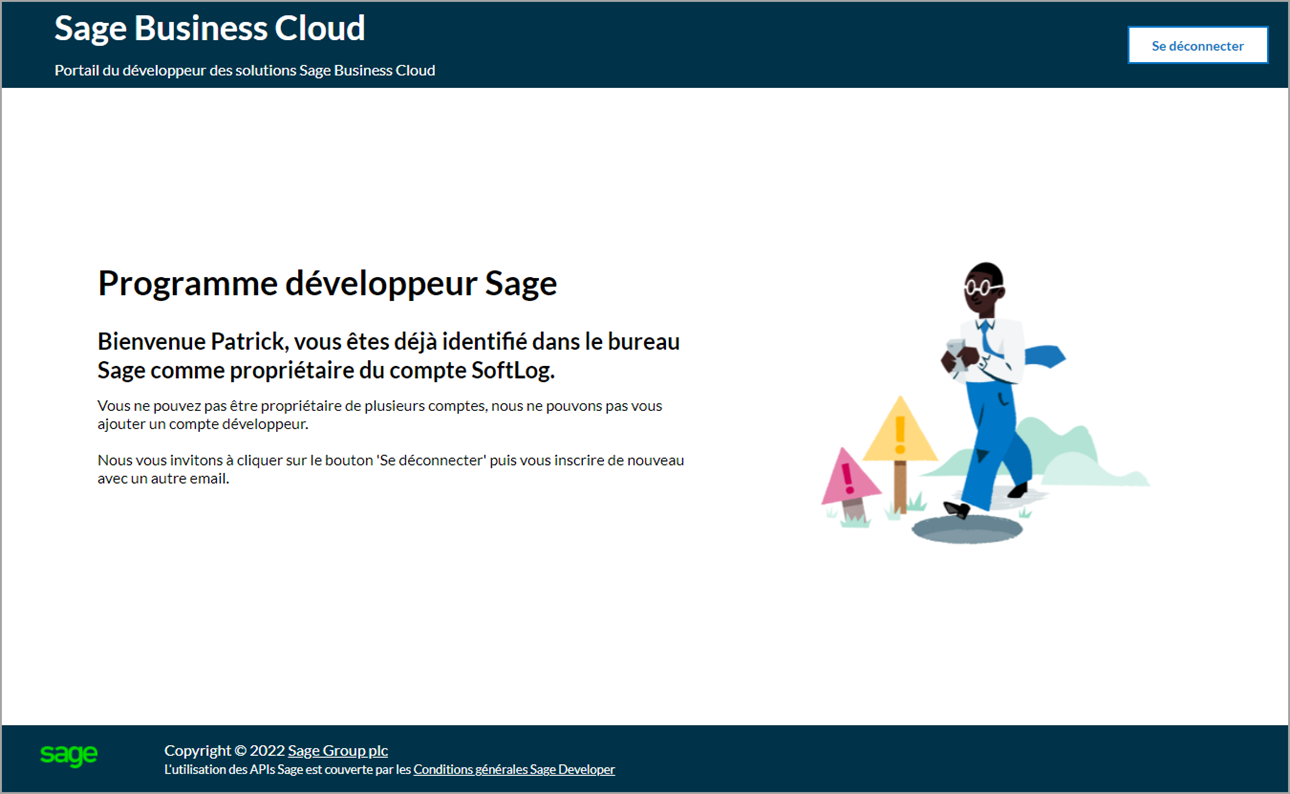
Task: Click the Sage Business Cloud header title
Action: [x=210, y=28]
